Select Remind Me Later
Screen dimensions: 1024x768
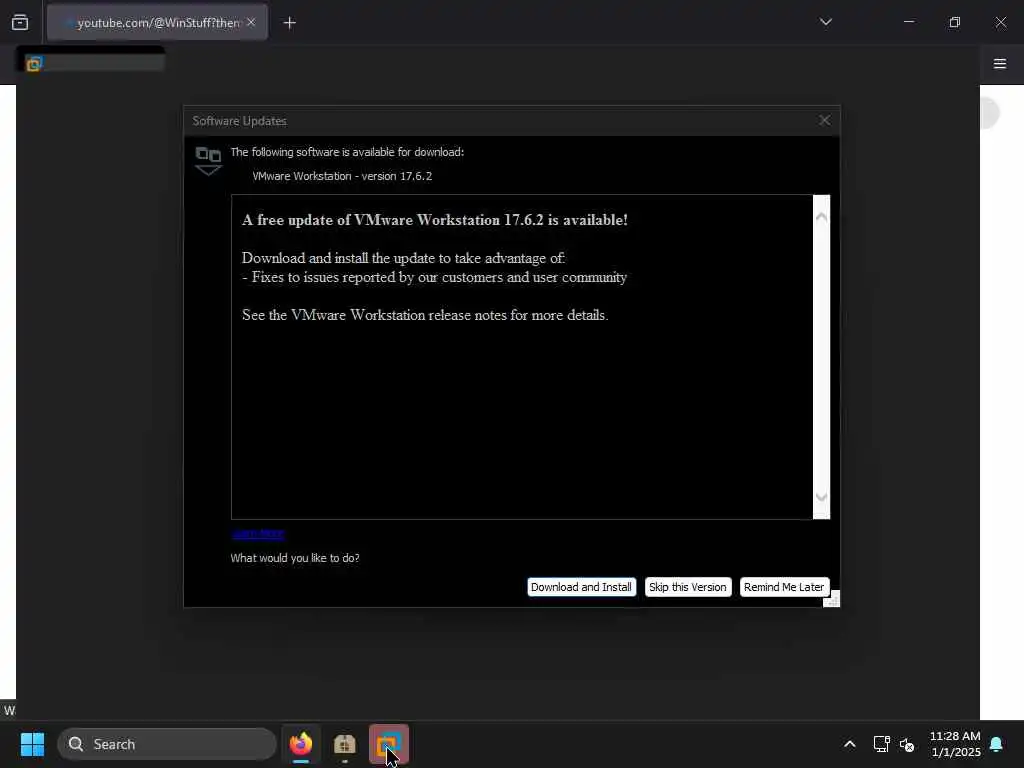(784, 586)
